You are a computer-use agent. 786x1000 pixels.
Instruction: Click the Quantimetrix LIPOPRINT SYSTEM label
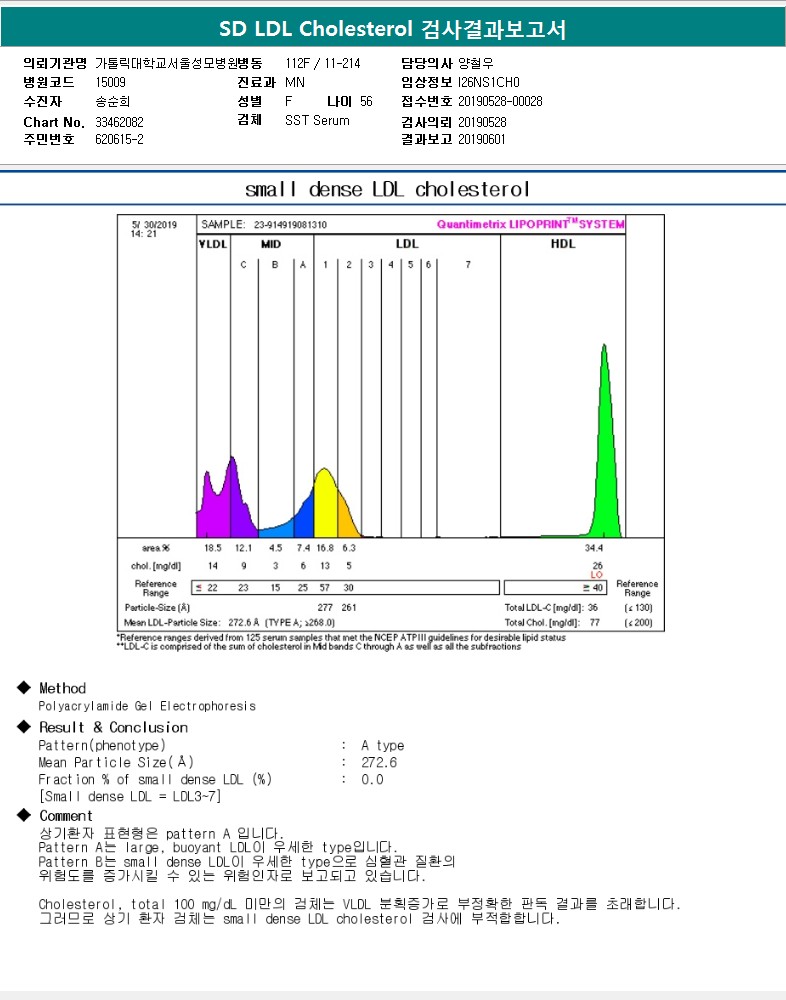pyautogui.click(x=530, y=224)
